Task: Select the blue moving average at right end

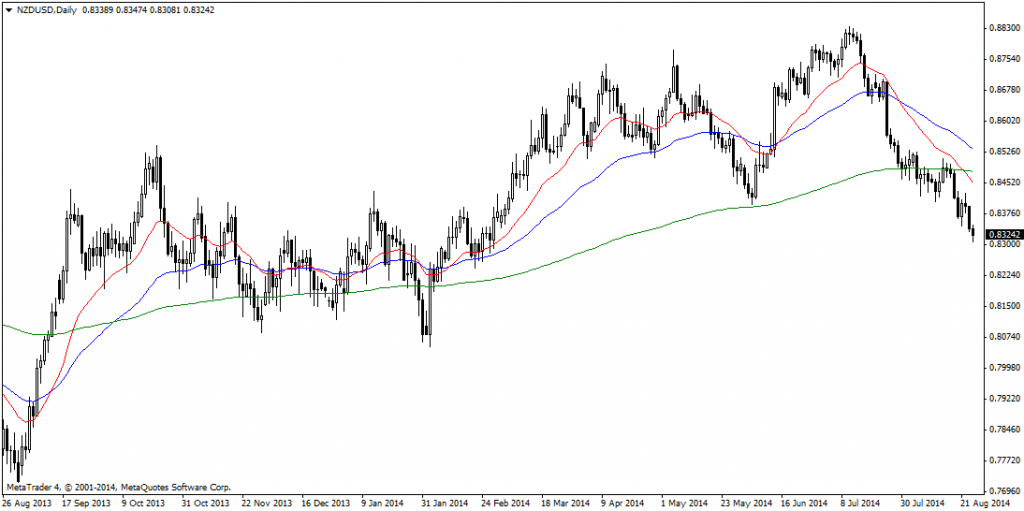Action: (x=968, y=146)
